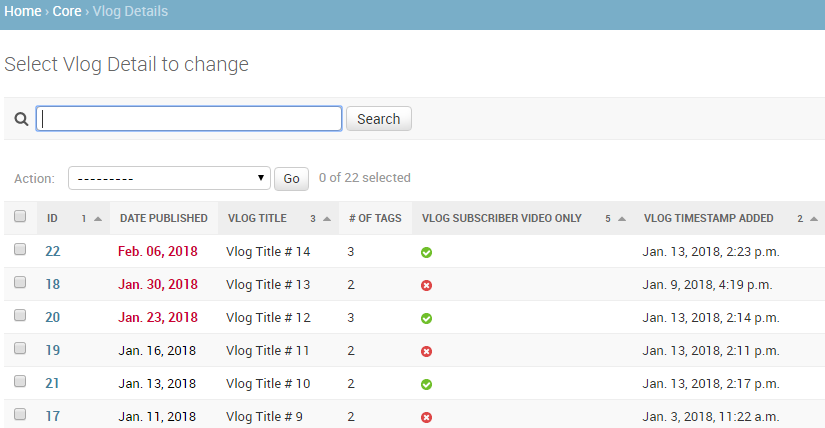The width and height of the screenshot is (825, 428).
Task: Click the ID column sort arrow
Action: (x=98, y=219)
